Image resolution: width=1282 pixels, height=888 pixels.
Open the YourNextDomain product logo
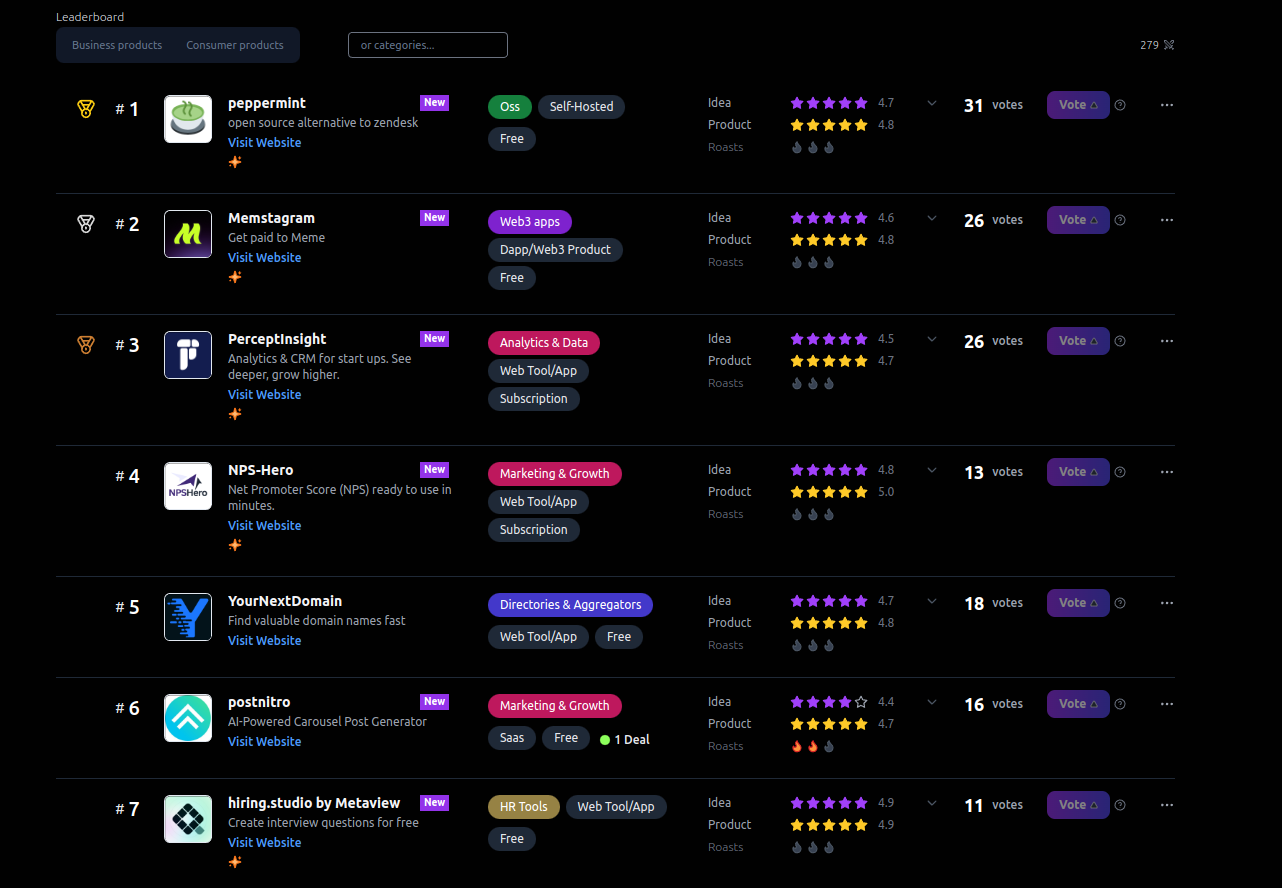pos(188,617)
